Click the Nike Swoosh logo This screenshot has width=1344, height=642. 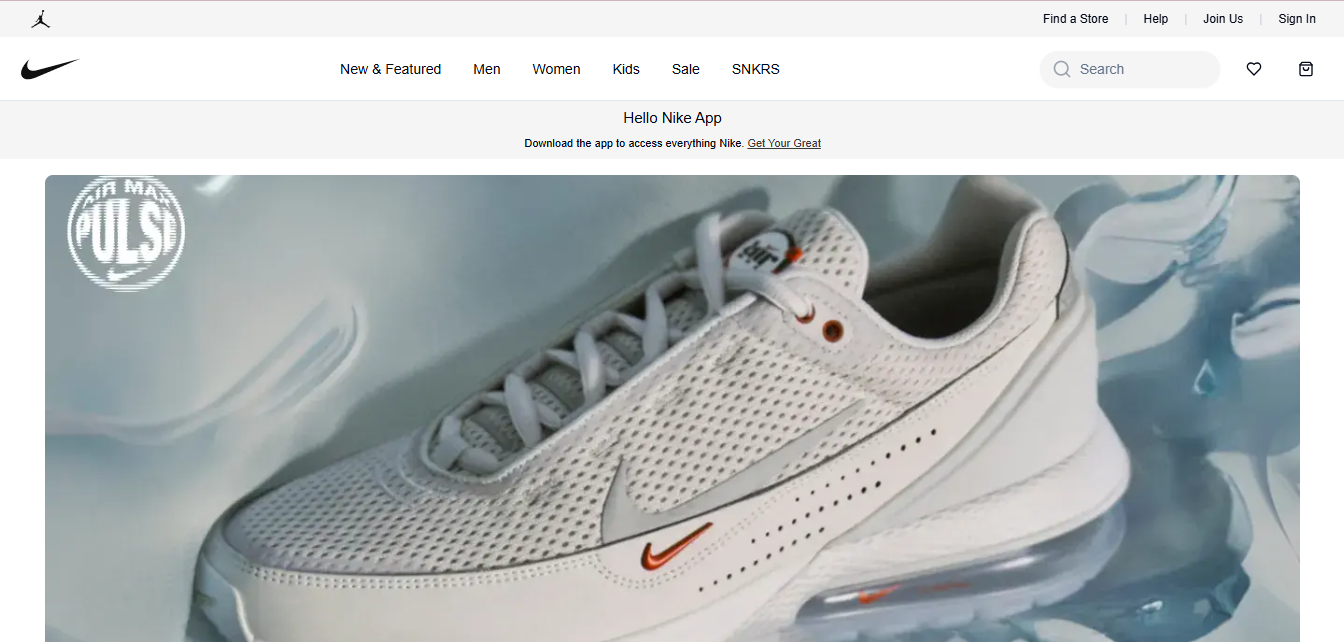tap(50, 67)
